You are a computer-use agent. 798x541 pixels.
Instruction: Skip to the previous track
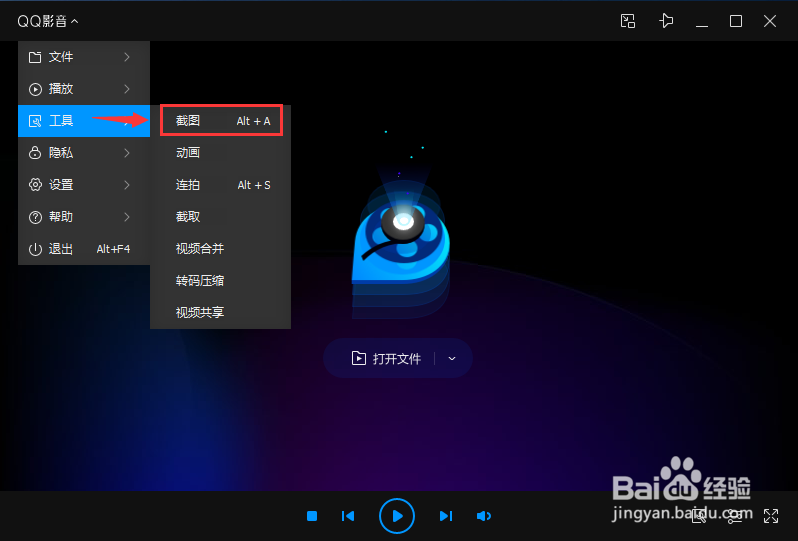pyautogui.click(x=348, y=516)
